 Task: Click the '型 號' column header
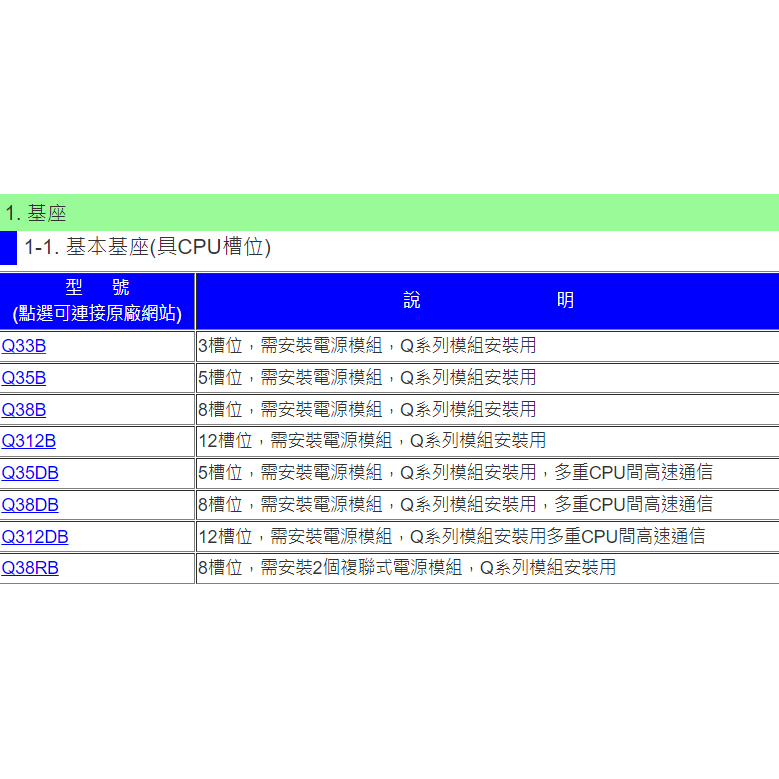pyautogui.click(x=97, y=287)
